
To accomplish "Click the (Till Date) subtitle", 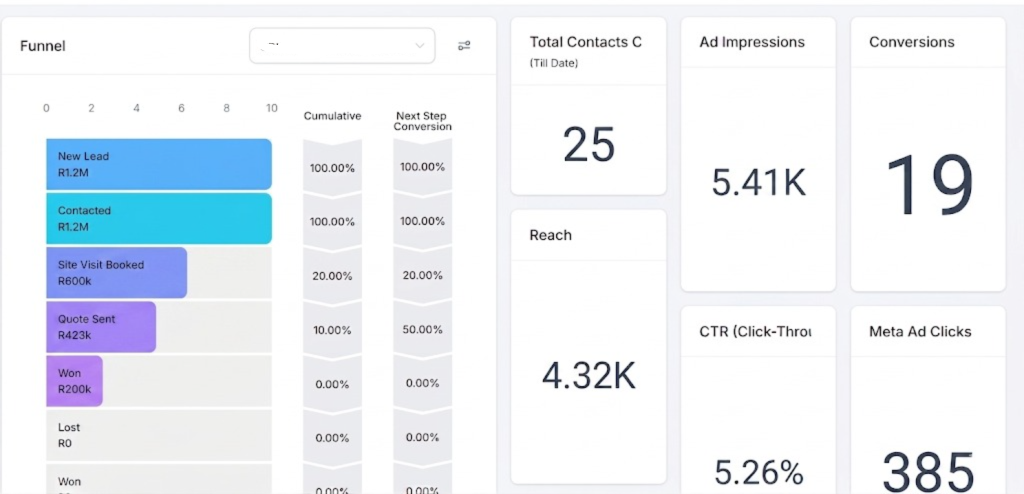I will click(x=554, y=63).
